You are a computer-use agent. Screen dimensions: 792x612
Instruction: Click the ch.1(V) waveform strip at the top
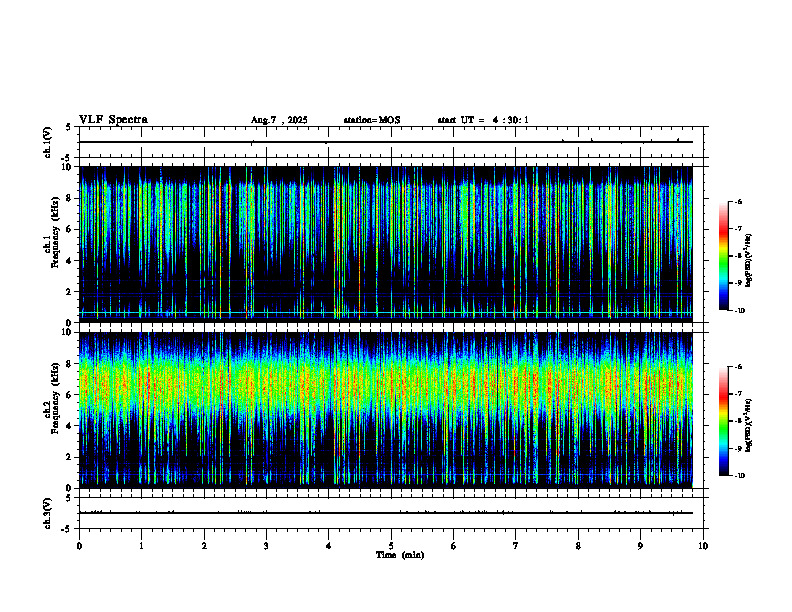click(391, 142)
